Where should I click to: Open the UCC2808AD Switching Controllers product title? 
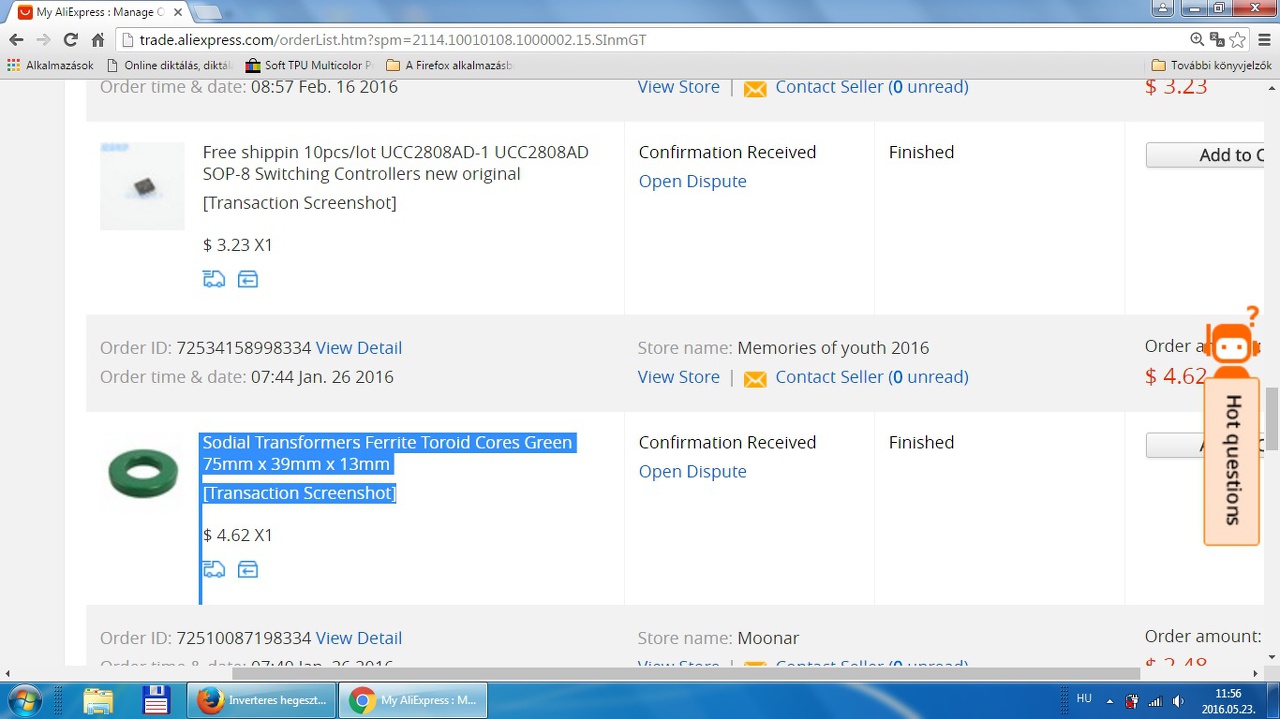396,163
